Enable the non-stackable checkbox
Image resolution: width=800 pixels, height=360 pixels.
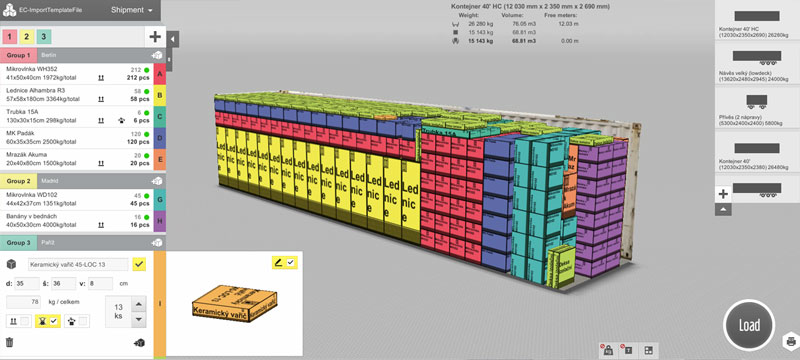click(83, 321)
